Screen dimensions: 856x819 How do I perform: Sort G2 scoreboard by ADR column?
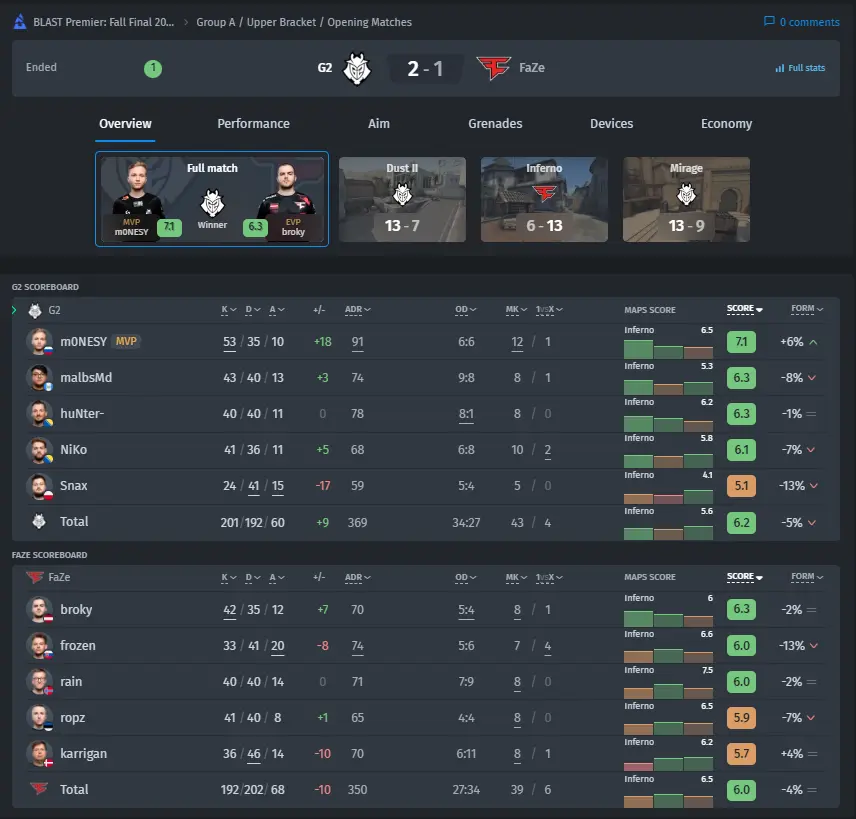tap(358, 310)
